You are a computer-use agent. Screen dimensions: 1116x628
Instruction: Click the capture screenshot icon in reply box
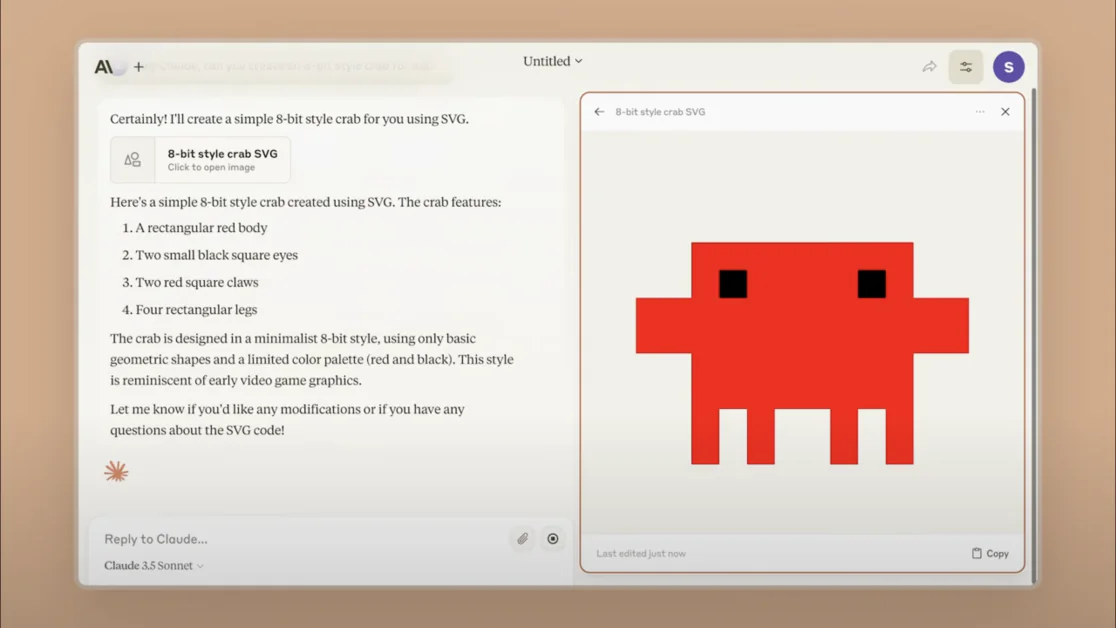click(x=553, y=539)
